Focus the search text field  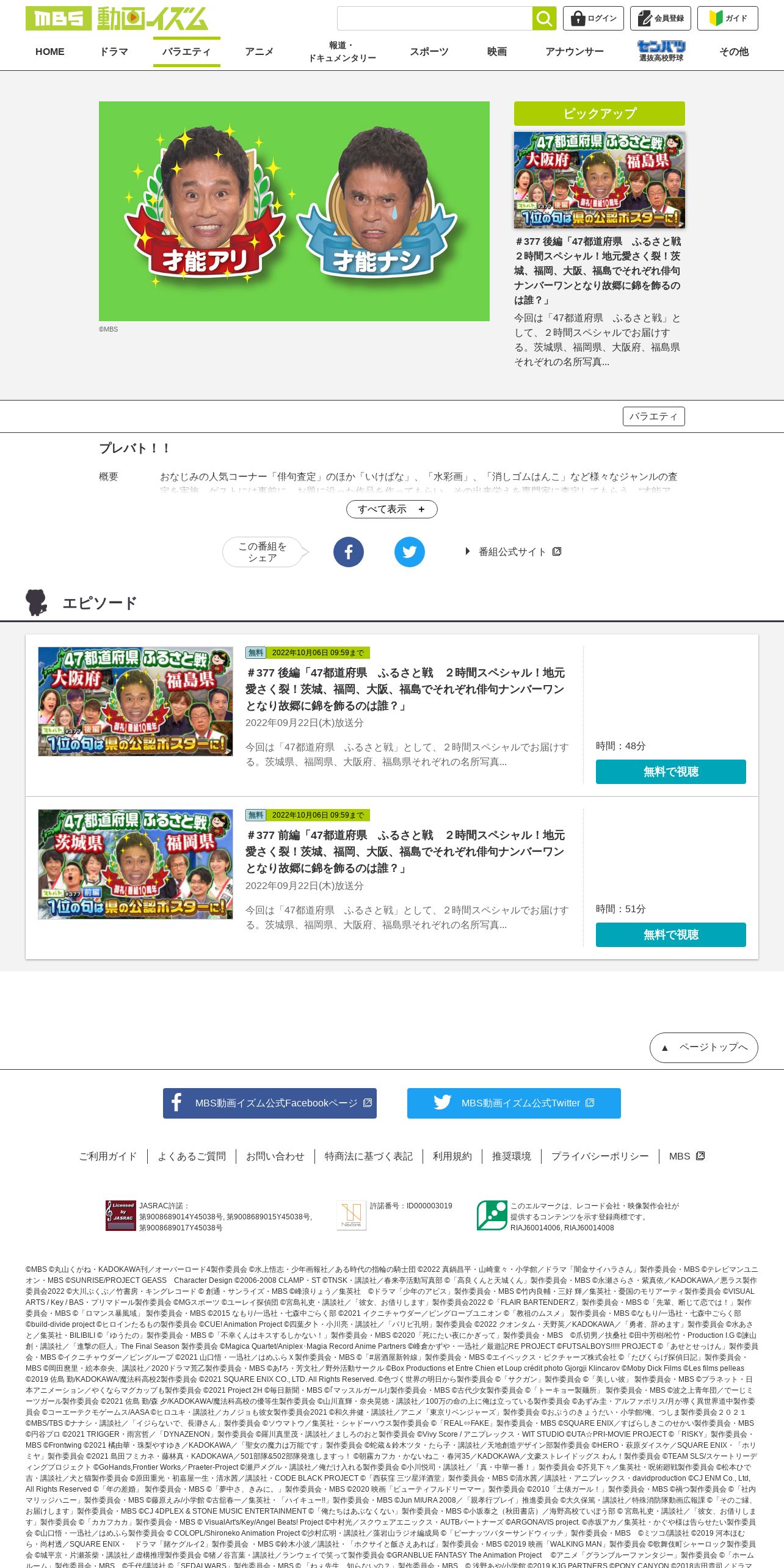435,18
